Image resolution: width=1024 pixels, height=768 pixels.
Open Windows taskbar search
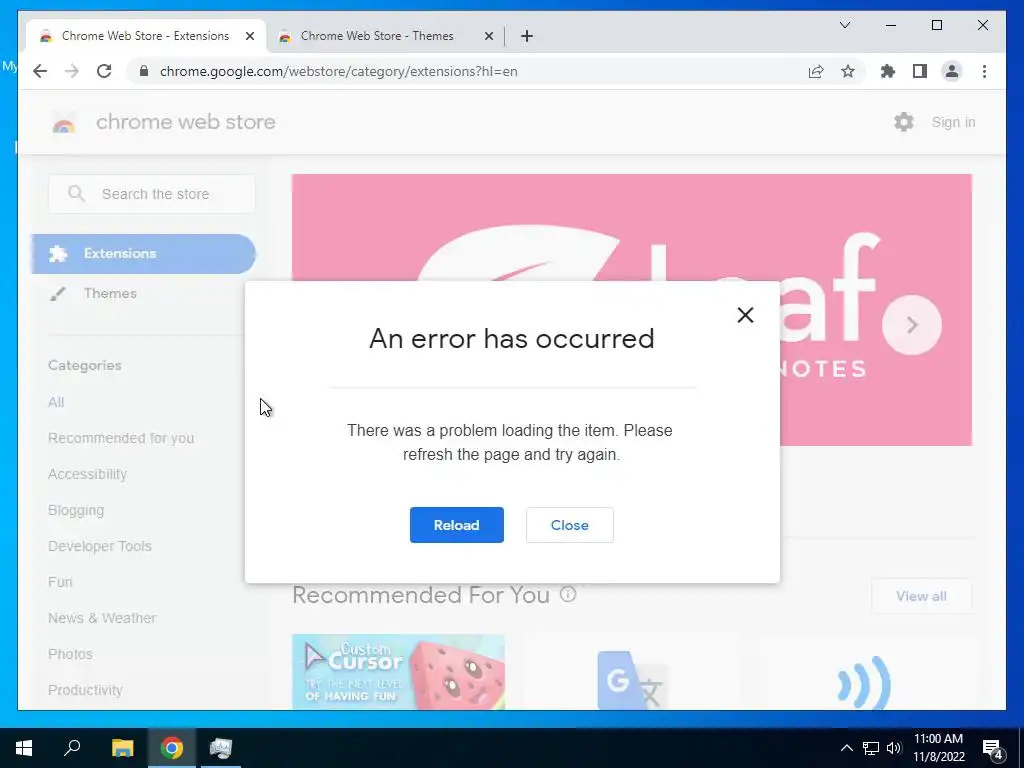[72, 748]
